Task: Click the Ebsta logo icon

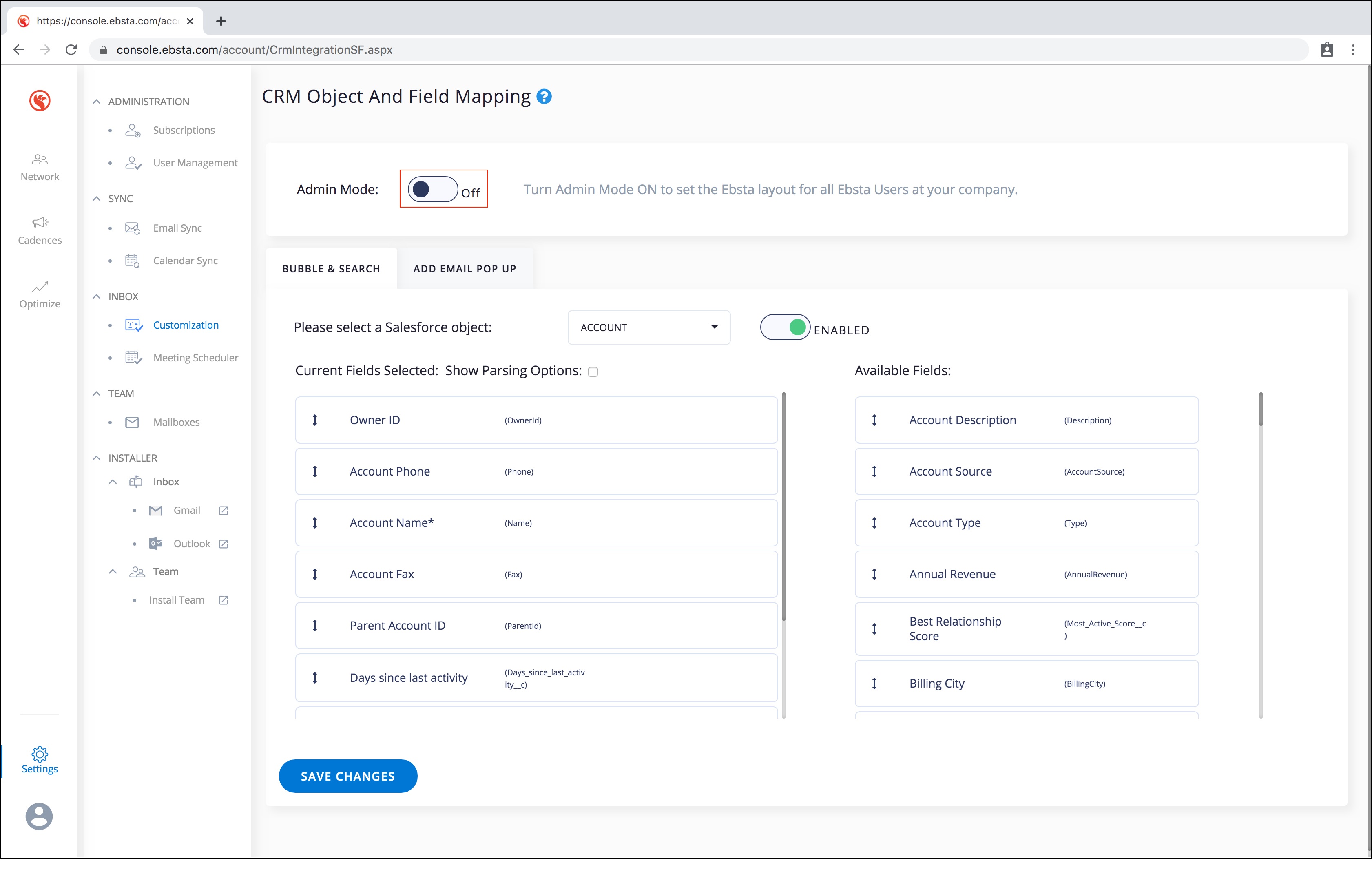Action: [39, 101]
